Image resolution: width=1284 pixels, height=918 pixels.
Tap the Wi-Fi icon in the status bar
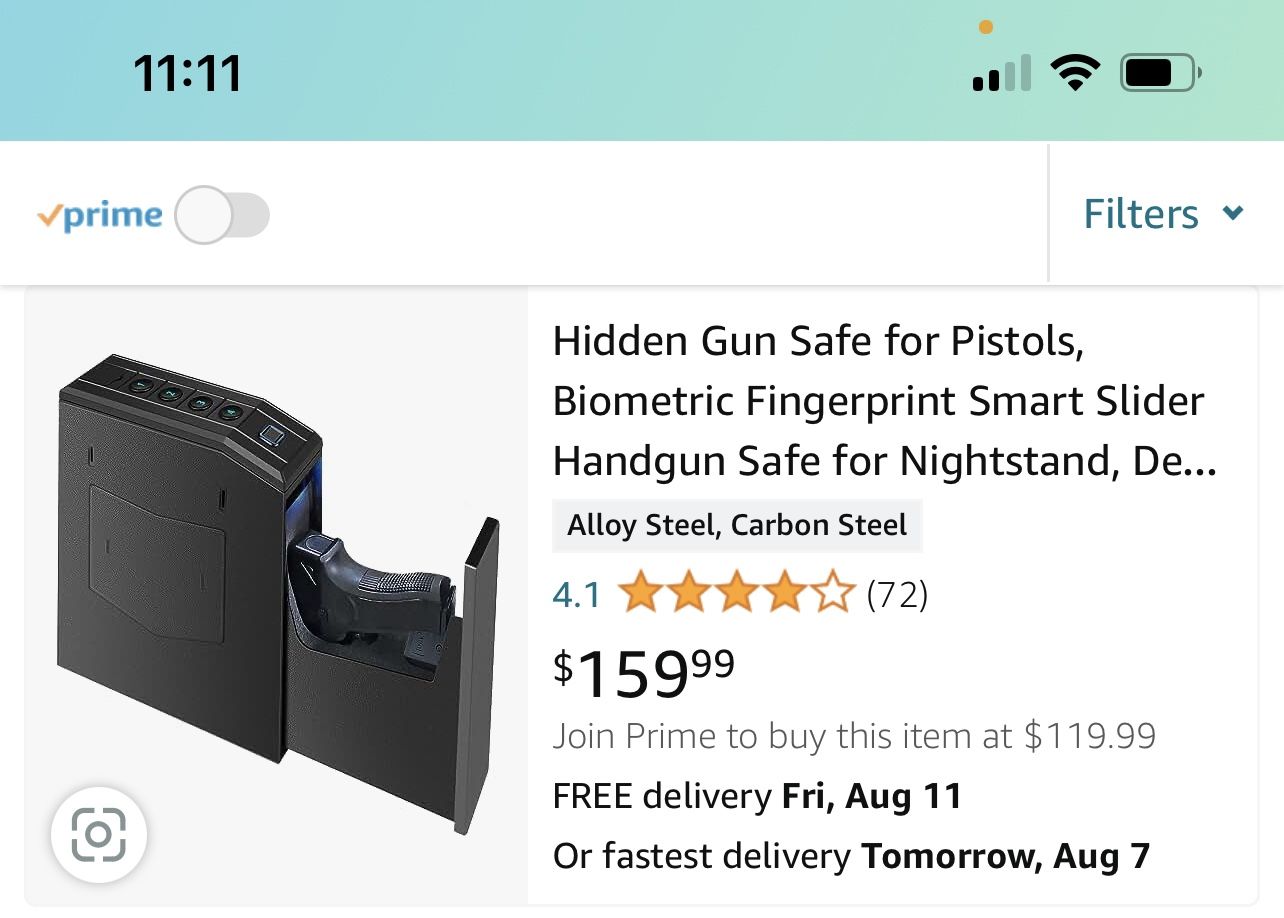click(x=1074, y=71)
